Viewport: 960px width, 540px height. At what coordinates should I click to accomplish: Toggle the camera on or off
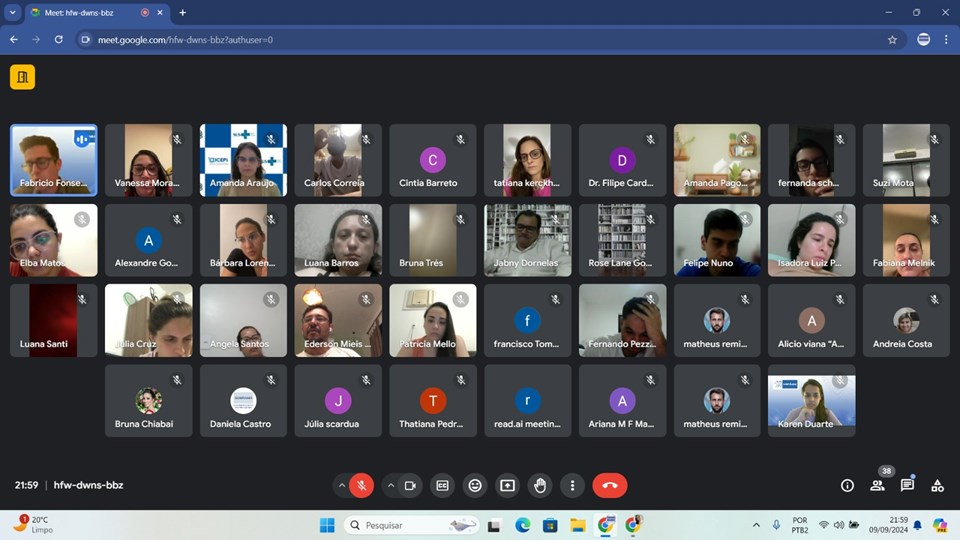[409, 485]
